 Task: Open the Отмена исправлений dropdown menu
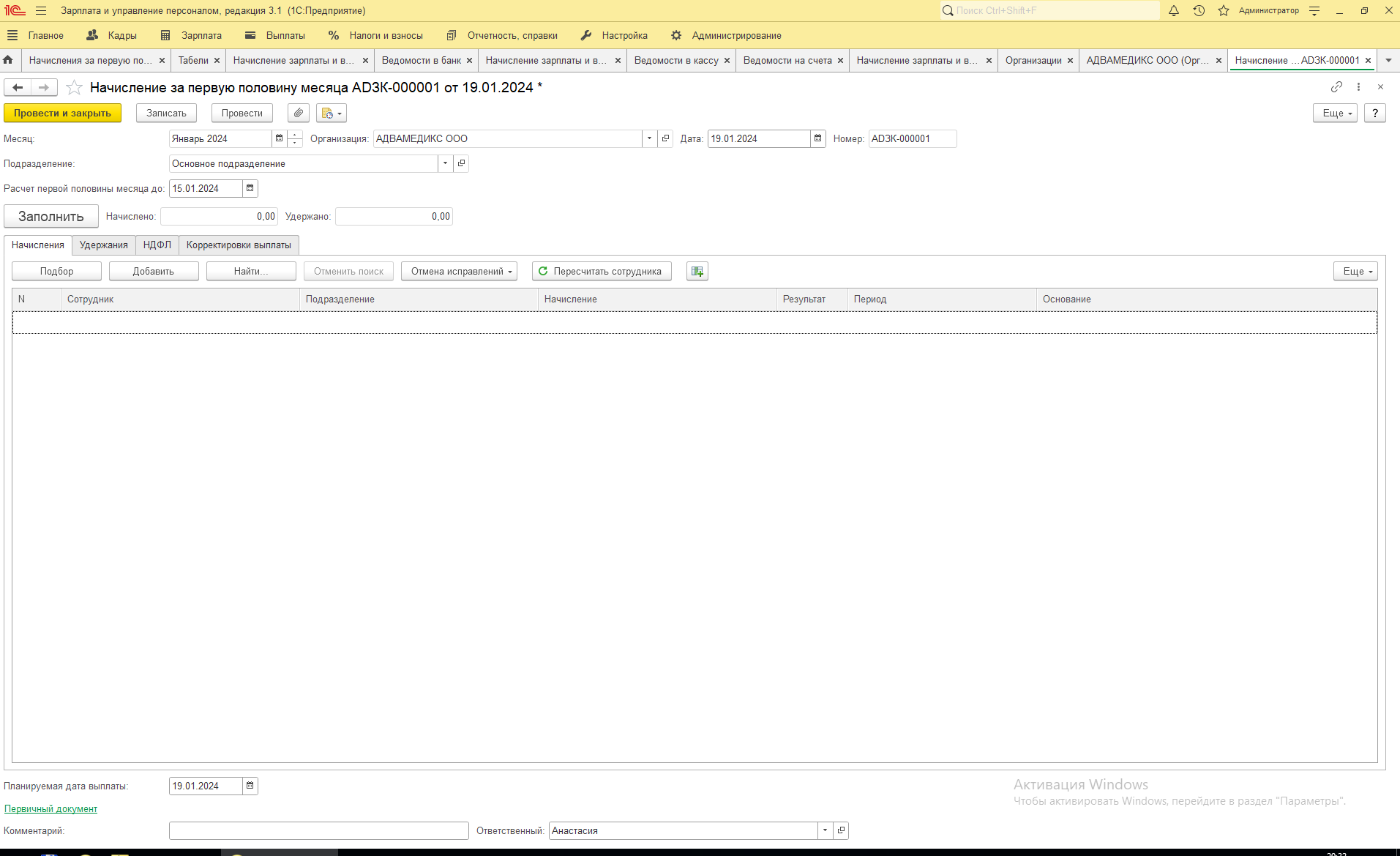(460, 272)
